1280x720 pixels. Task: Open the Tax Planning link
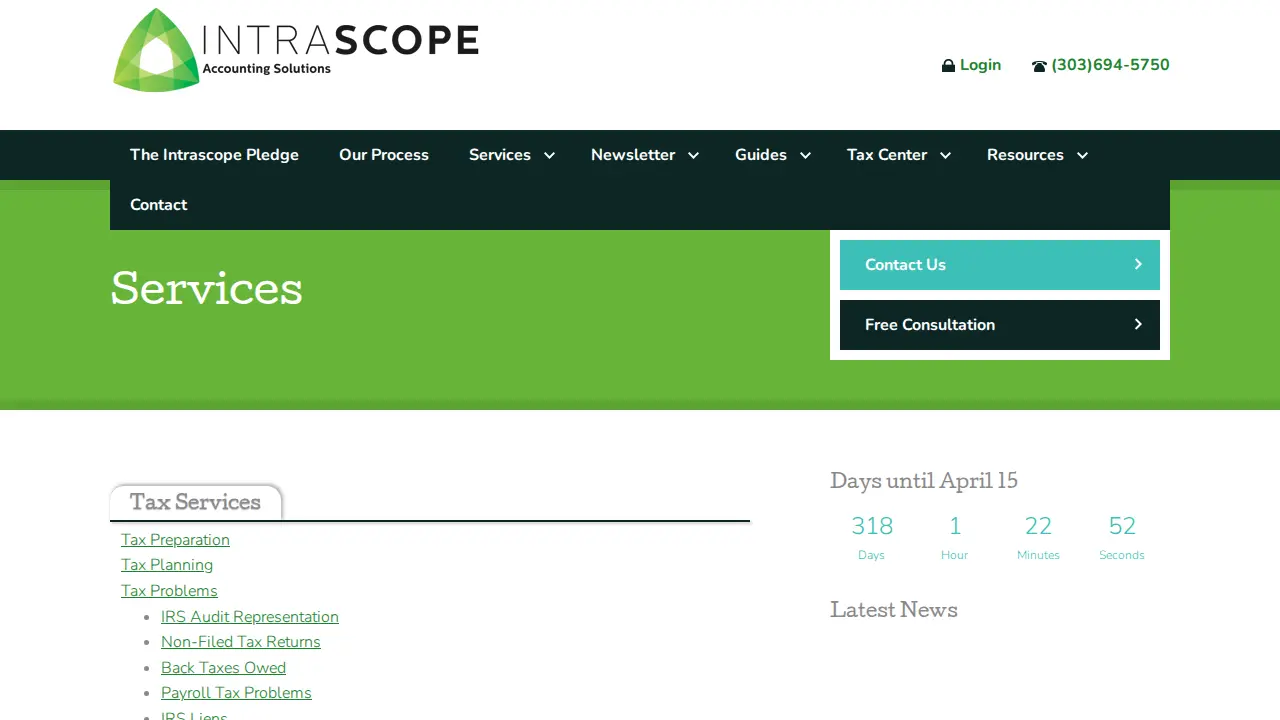click(x=167, y=565)
